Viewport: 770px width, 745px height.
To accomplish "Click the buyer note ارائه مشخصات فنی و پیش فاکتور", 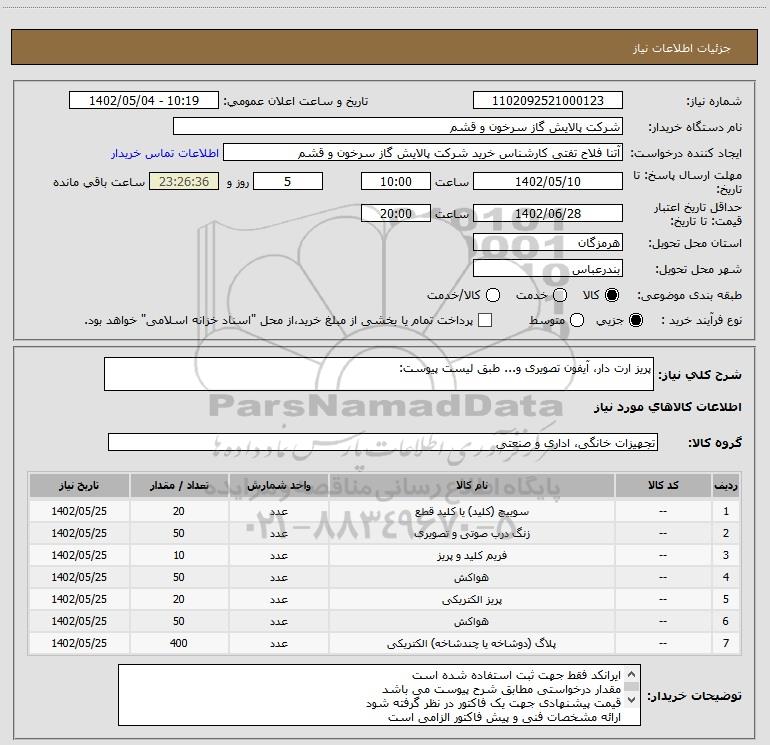I will click(x=504, y=717).
